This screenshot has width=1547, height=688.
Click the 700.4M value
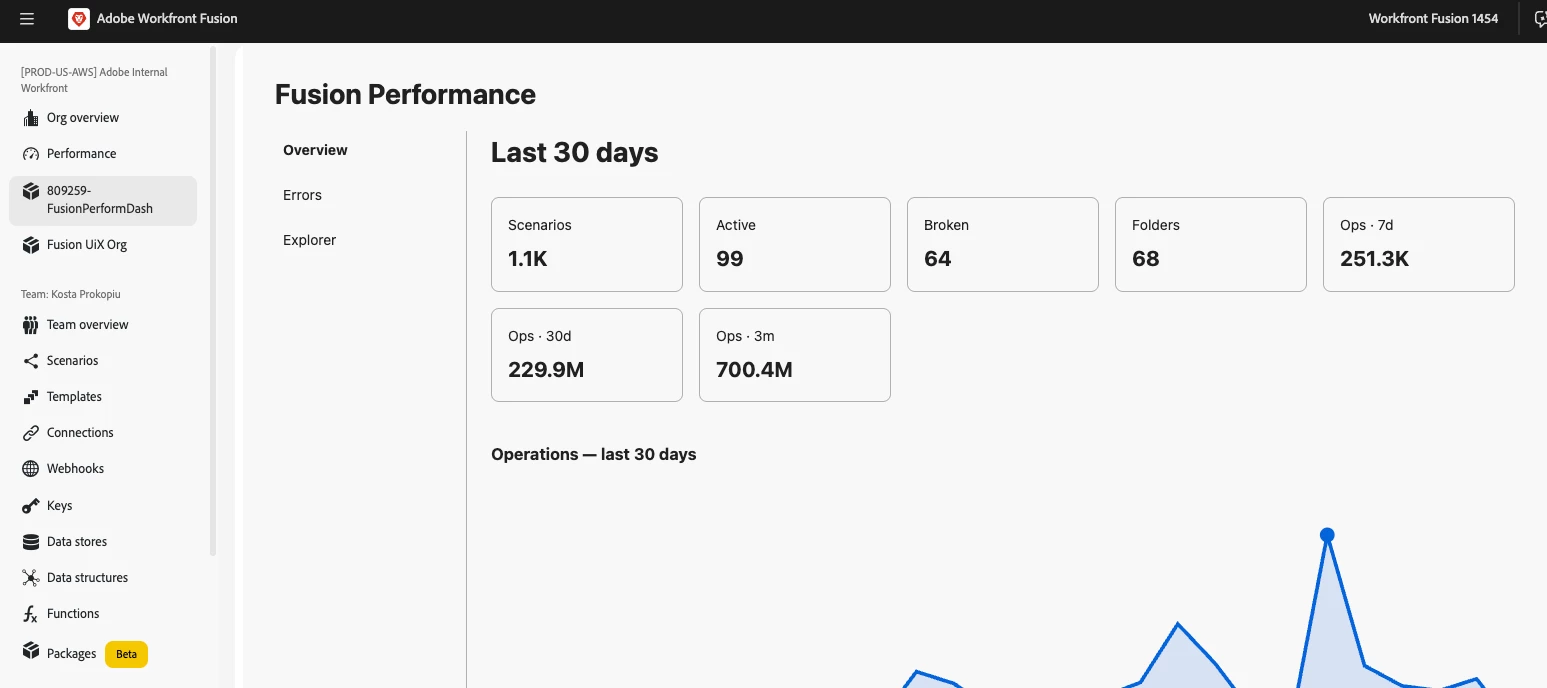(754, 370)
